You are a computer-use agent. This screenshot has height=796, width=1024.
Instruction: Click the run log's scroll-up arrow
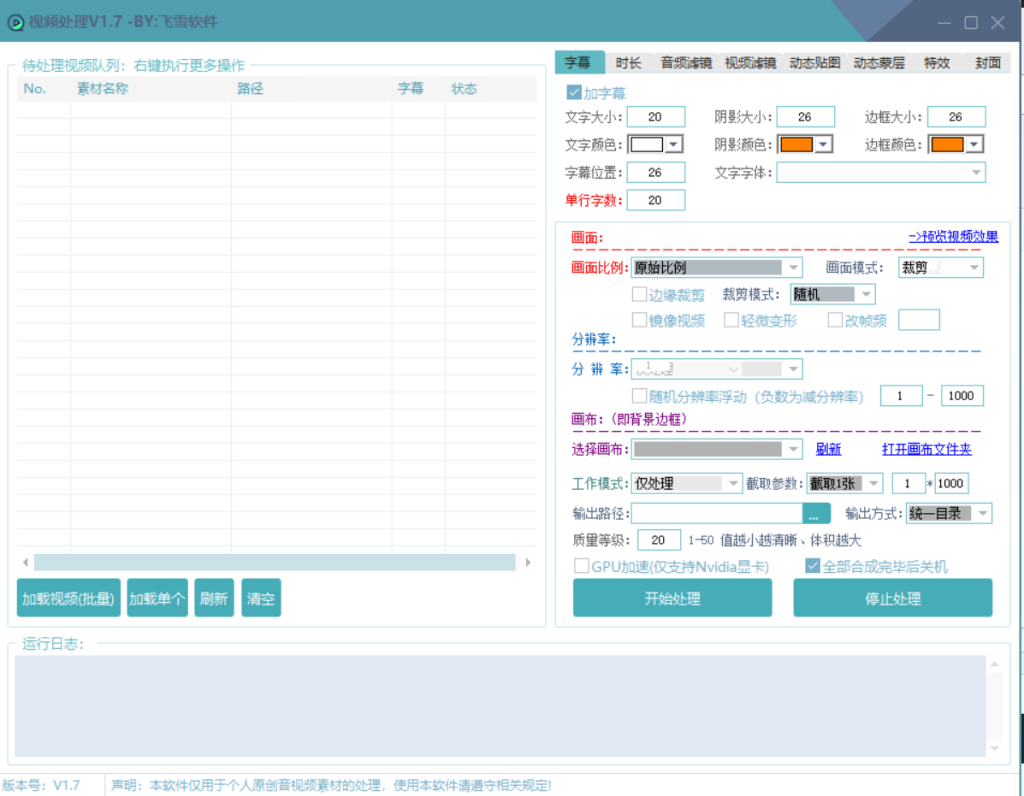(994, 665)
